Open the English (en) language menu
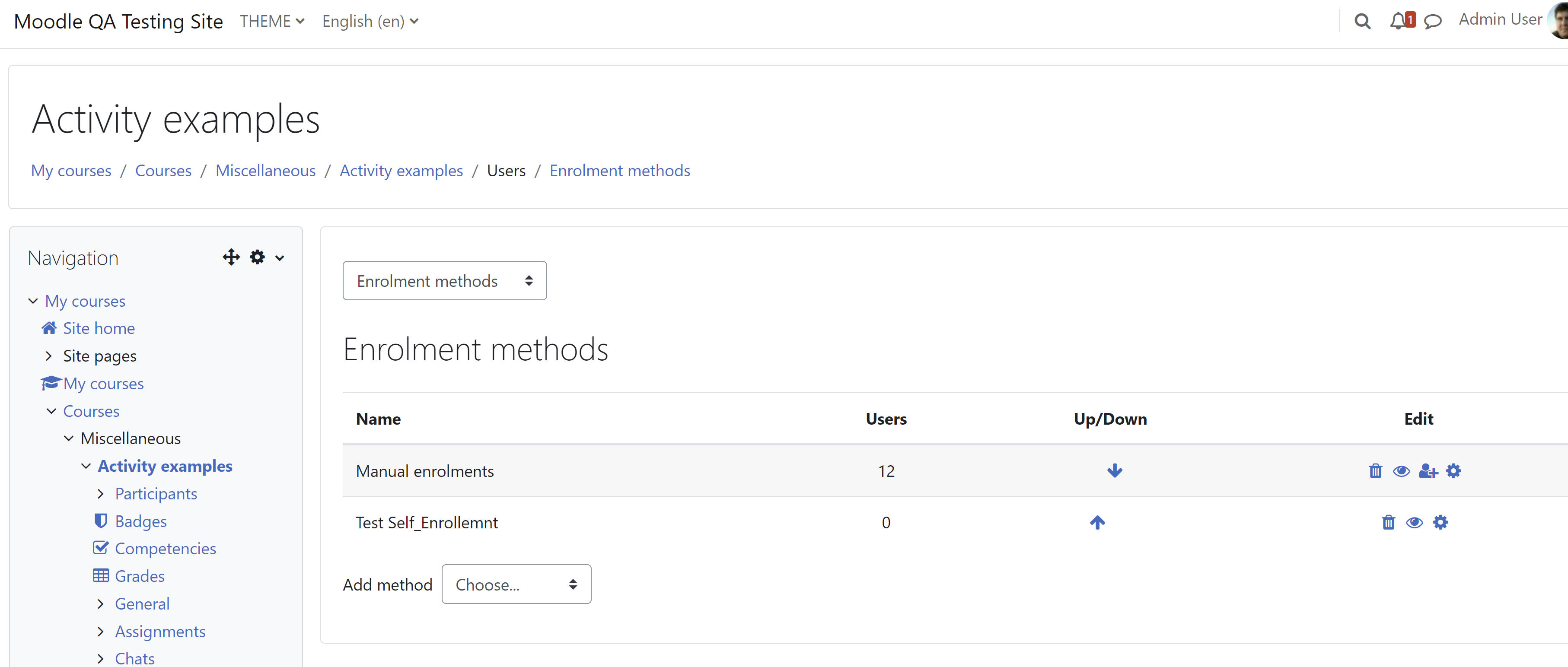Viewport: 1568px width, 667px height. (370, 21)
